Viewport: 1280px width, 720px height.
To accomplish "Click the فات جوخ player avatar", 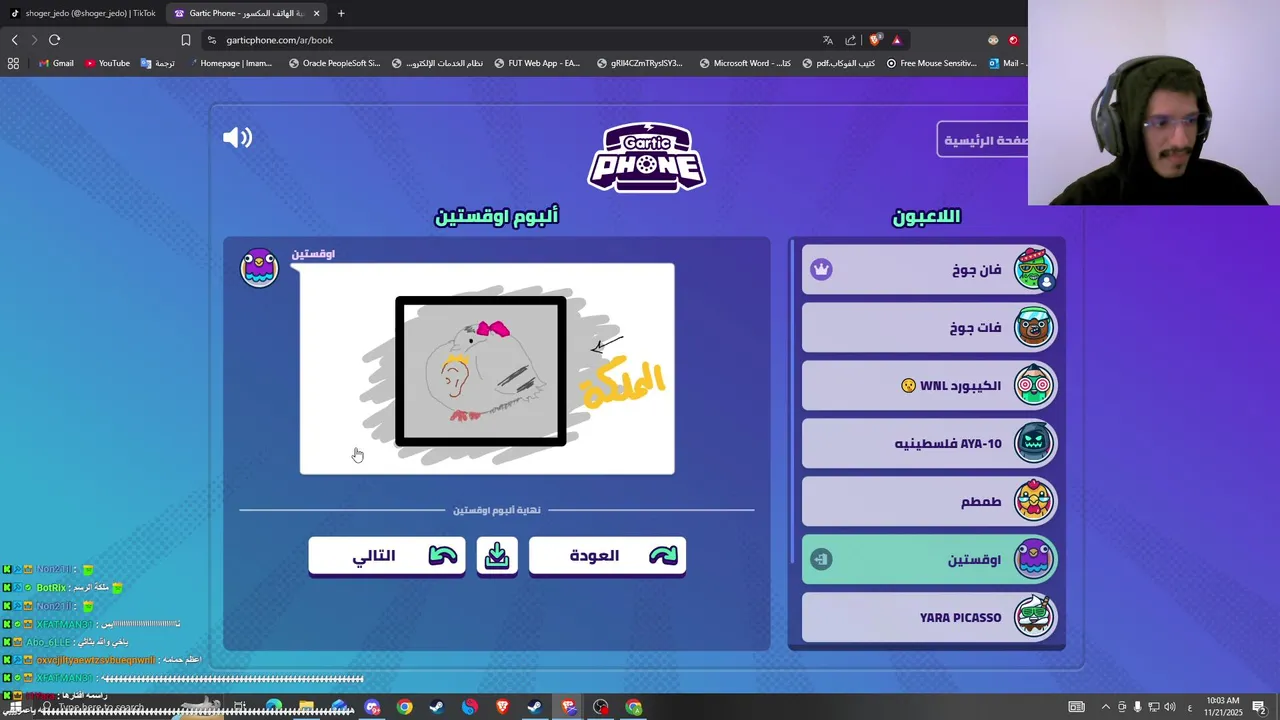I will click(x=1034, y=328).
